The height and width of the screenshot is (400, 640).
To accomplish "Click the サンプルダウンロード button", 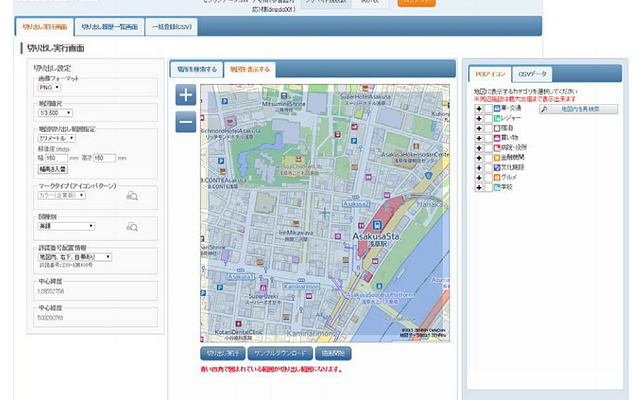I will coord(280,353).
